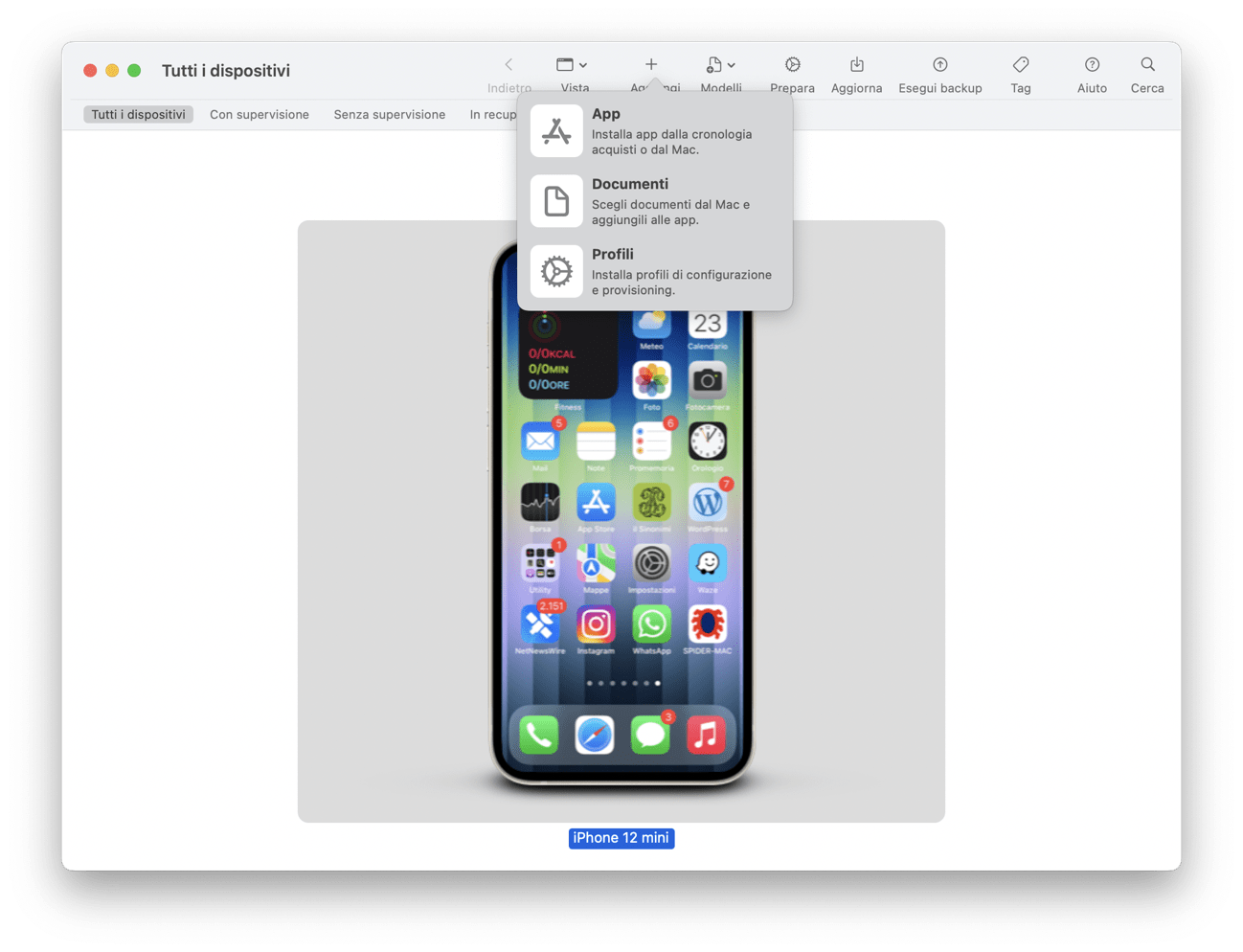Viewport: 1243px width, 952px height.
Task: Choose Documenti from the Aggiungi popover
Action: point(655,201)
